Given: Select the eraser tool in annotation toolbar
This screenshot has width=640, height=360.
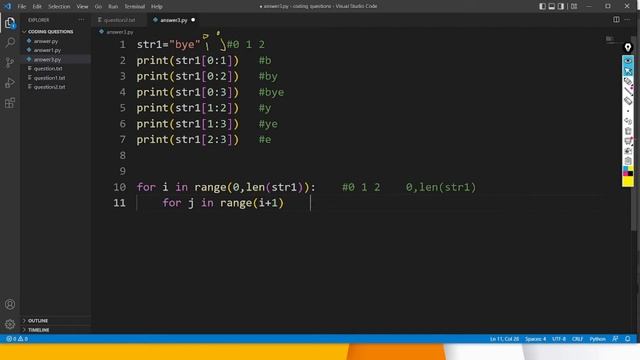Looking at the screenshot, I should coord(628,101).
